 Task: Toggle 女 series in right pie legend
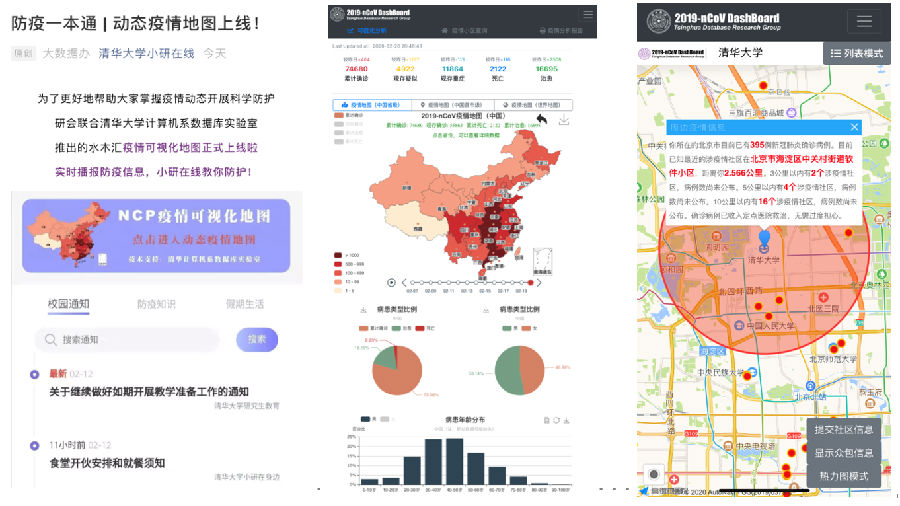530,328
